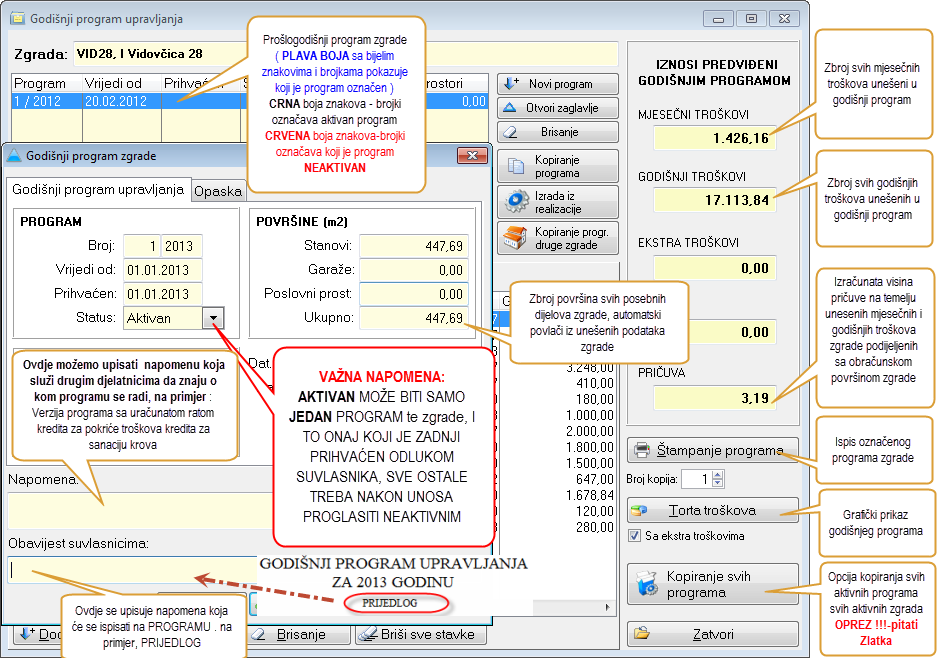This screenshot has width=946, height=658.
Task: Click the Broj year field showing 2013
Action: [182, 246]
